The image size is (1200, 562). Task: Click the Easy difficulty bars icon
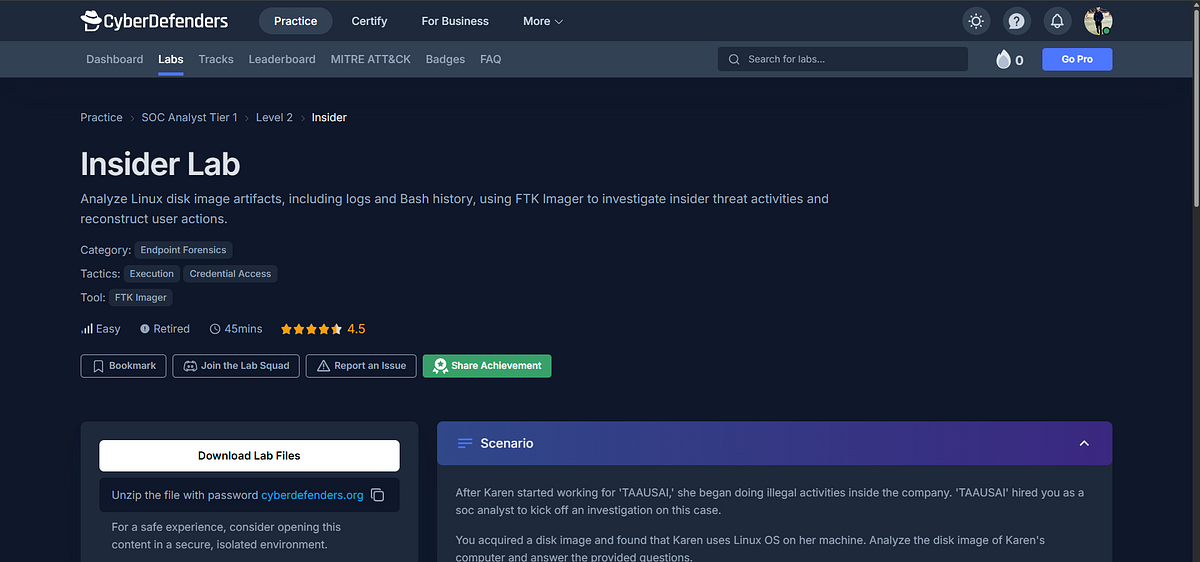pyautogui.click(x=87, y=329)
